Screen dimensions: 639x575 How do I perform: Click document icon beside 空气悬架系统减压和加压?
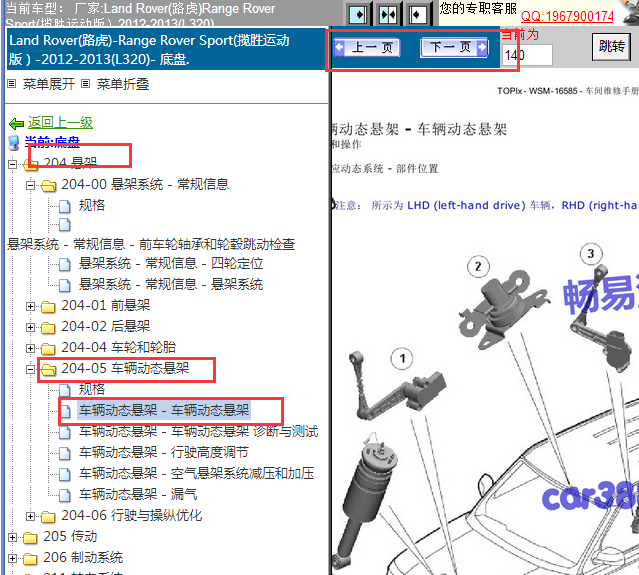coord(64,474)
